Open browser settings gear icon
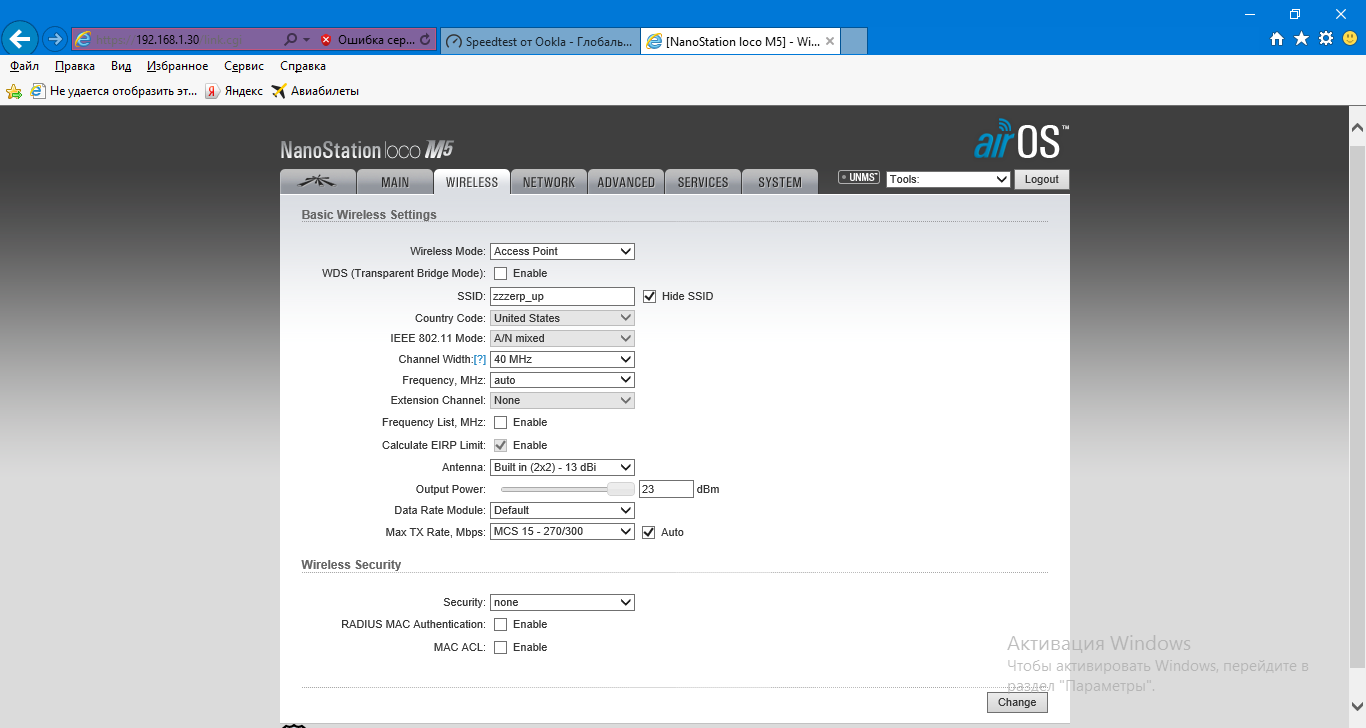 click(x=1326, y=39)
